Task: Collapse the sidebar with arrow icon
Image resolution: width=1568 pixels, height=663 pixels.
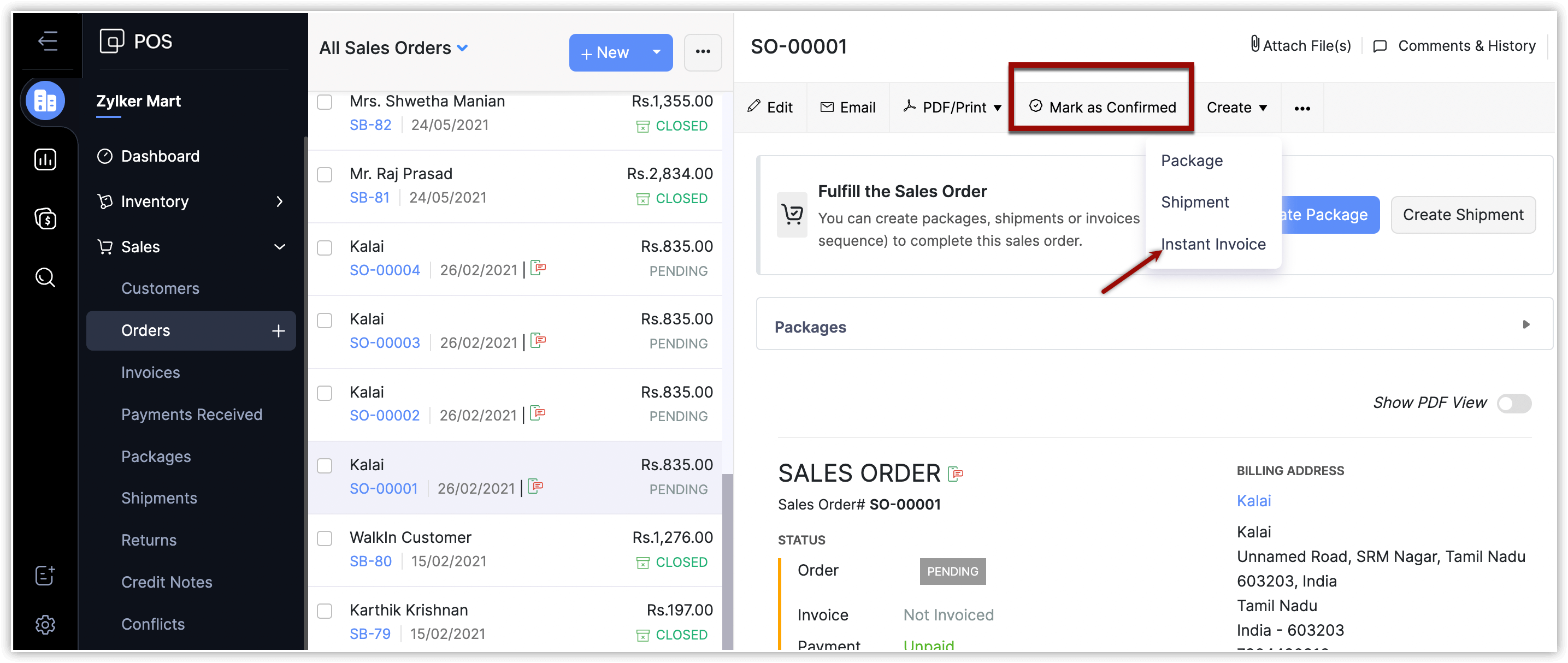Action: (x=48, y=42)
